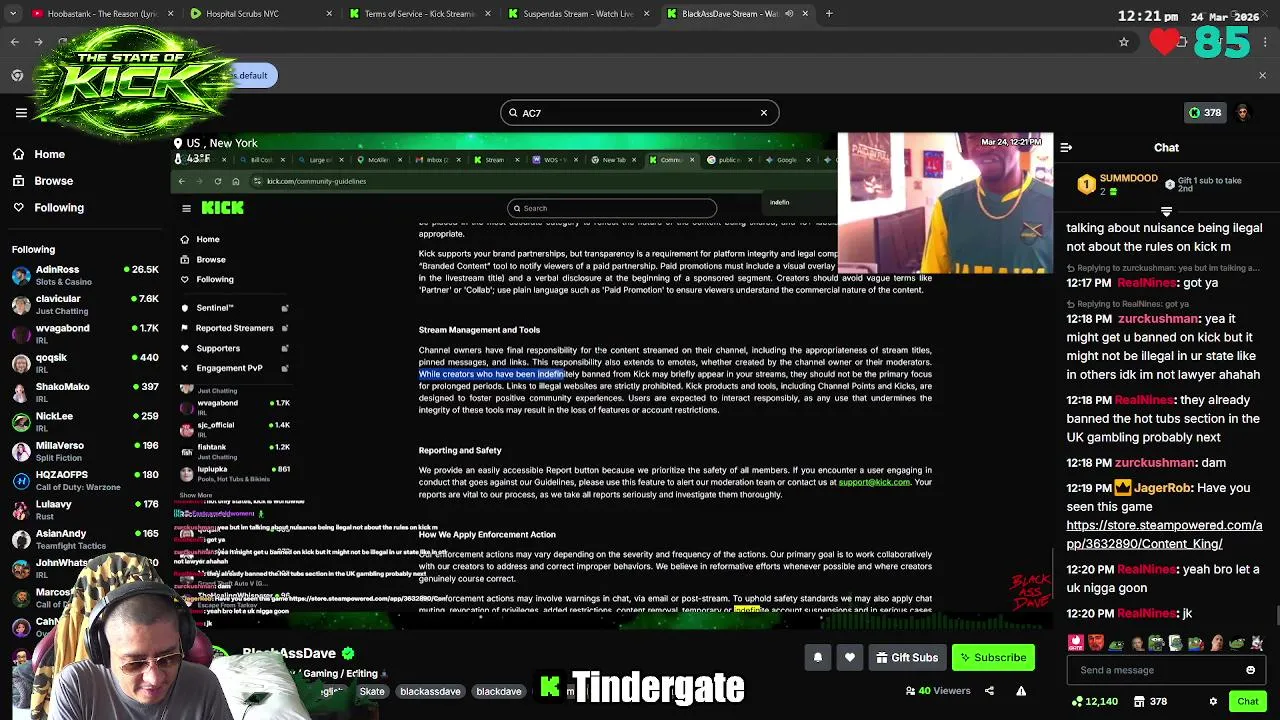The width and height of the screenshot is (1280, 720).
Task: Open the user profile avatar menu
Action: 1243,113
